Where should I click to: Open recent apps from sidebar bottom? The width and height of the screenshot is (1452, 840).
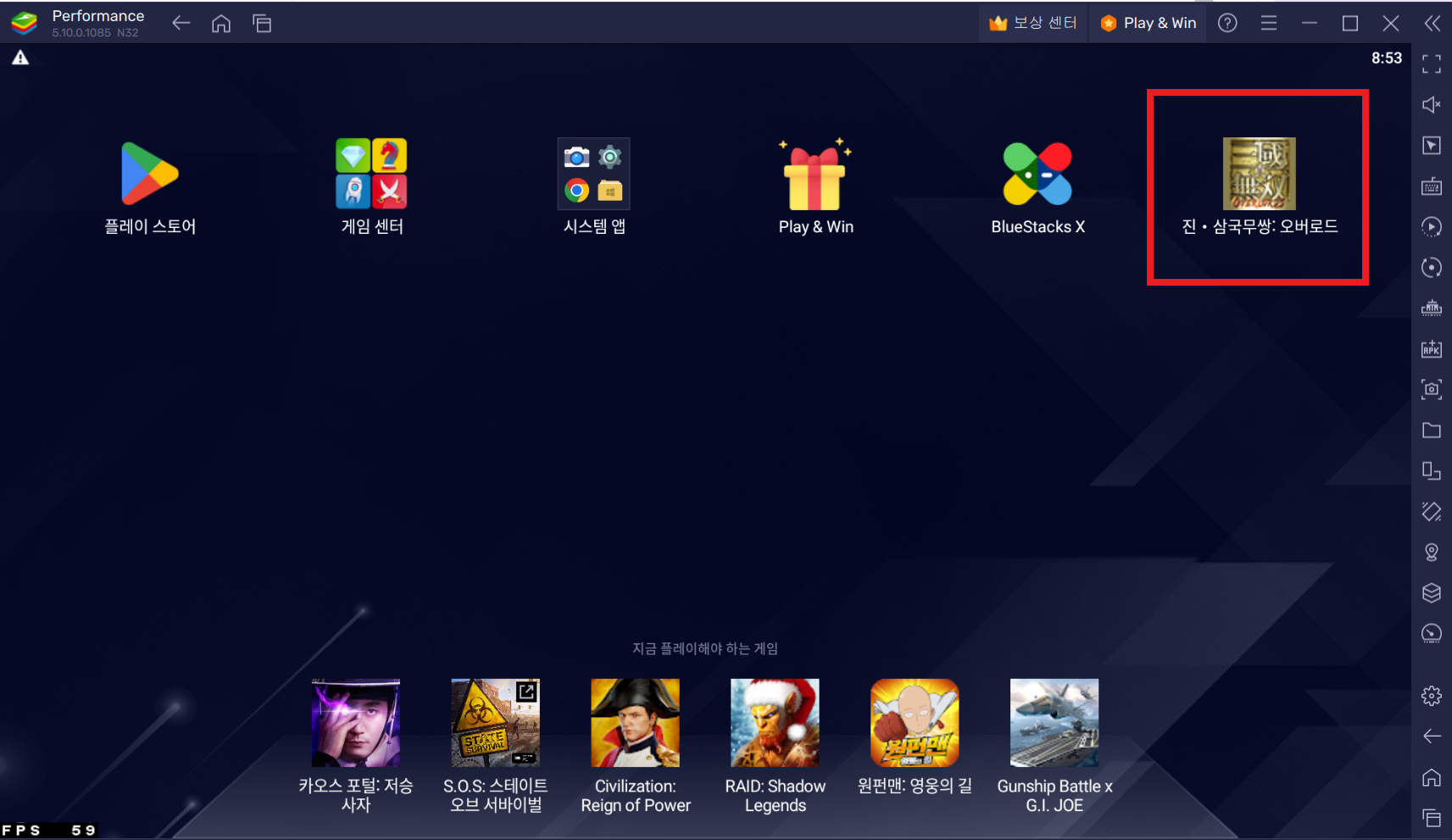click(x=1432, y=818)
